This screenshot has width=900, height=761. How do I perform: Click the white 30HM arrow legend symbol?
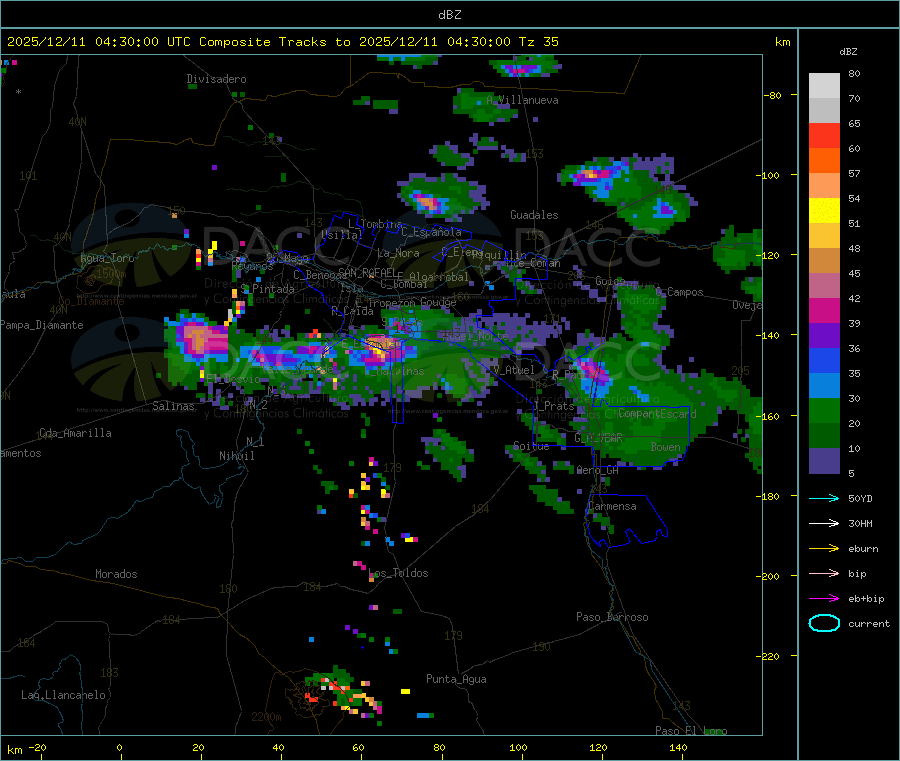click(824, 523)
